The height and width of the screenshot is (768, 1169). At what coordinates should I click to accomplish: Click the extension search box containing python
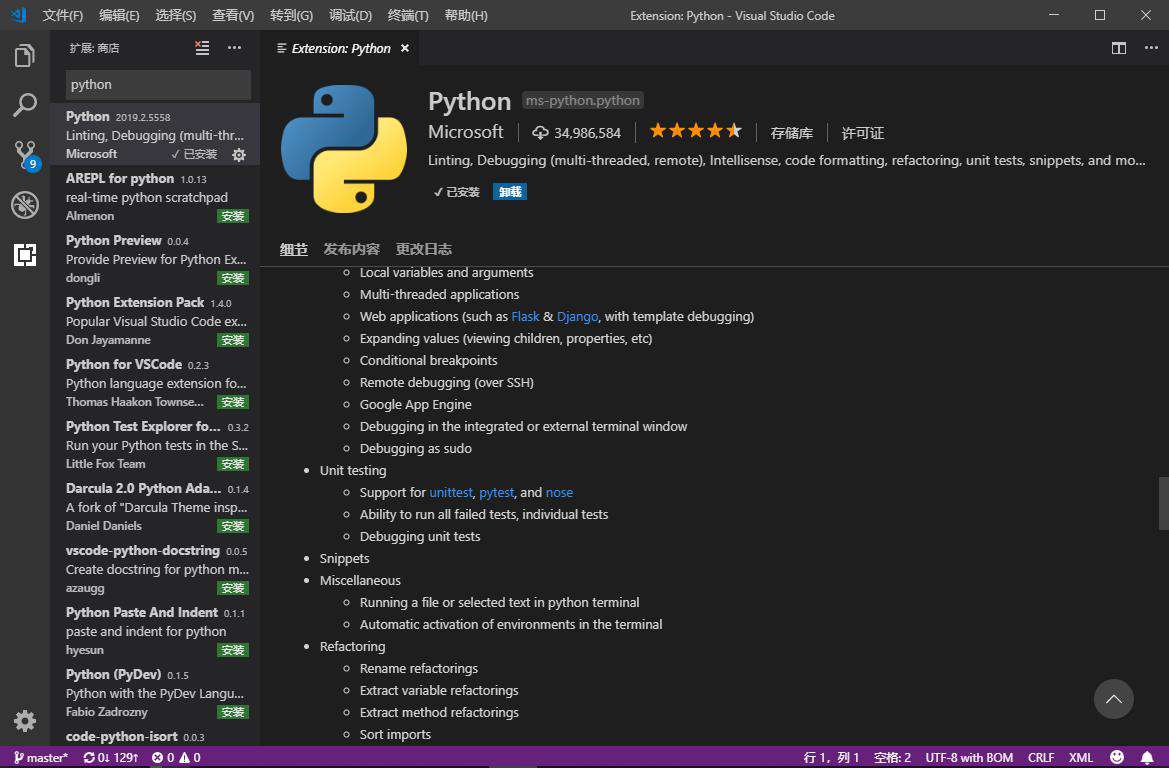click(x=158, y=85)
